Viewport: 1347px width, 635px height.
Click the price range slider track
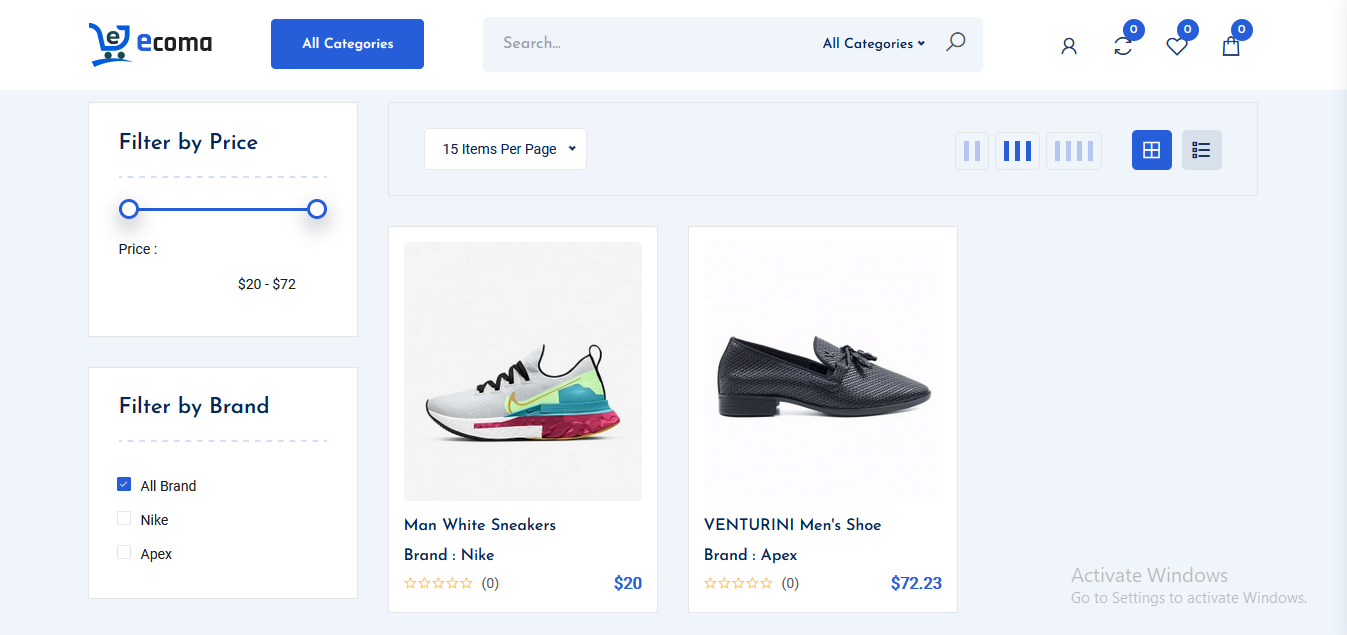(x=223, y=209)
